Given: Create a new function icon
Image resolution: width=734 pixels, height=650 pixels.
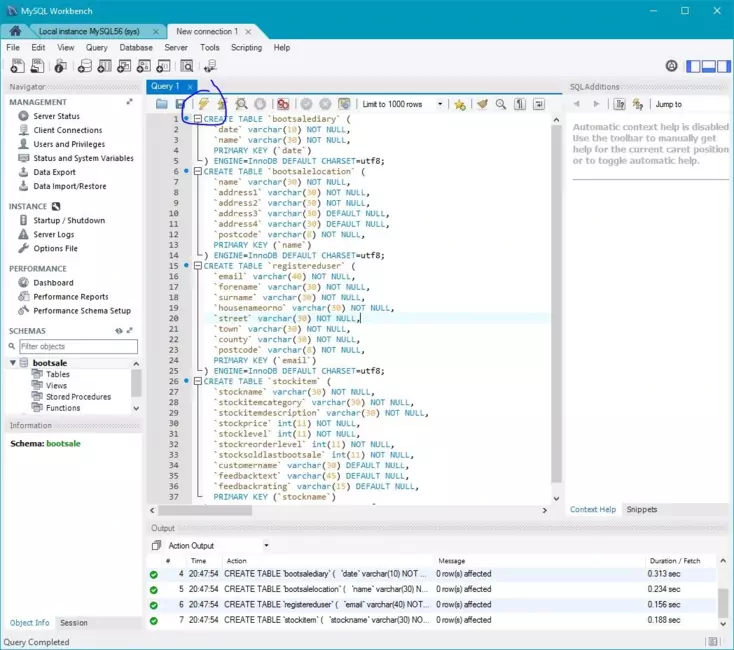Looking at the screenshot, I should tap(163, 66).
